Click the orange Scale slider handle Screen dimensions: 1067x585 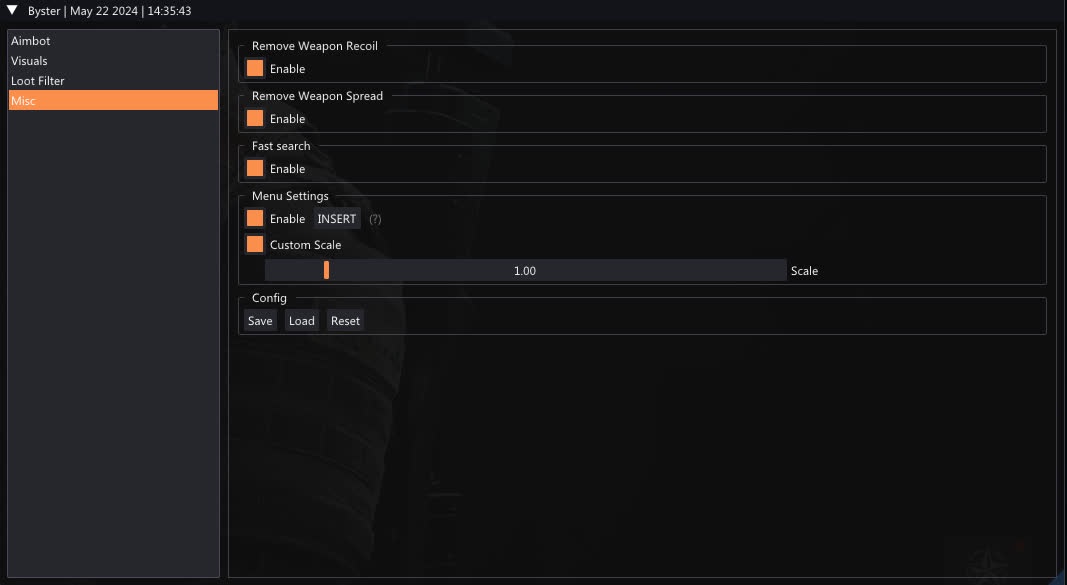click(x=326, y=270)
